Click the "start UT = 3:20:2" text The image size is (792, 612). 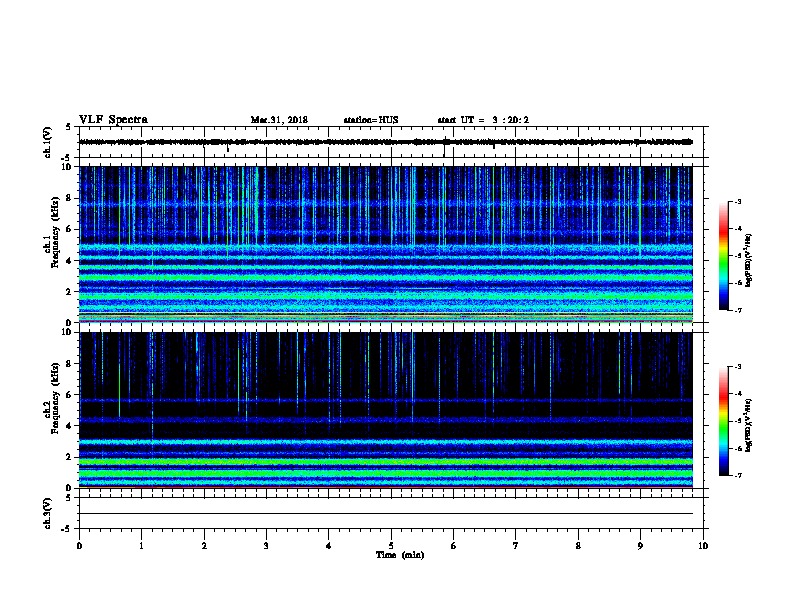[x=483, y=120]
